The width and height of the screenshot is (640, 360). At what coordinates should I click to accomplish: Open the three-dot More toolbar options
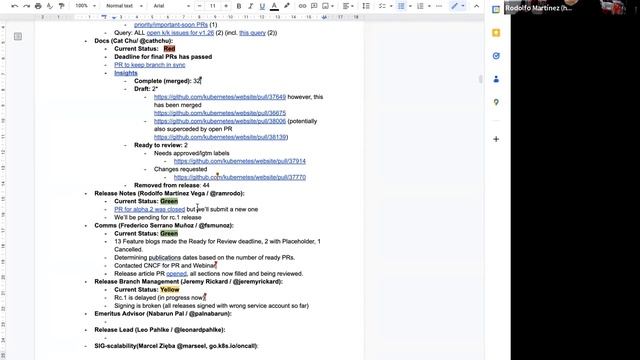(439, 6)
